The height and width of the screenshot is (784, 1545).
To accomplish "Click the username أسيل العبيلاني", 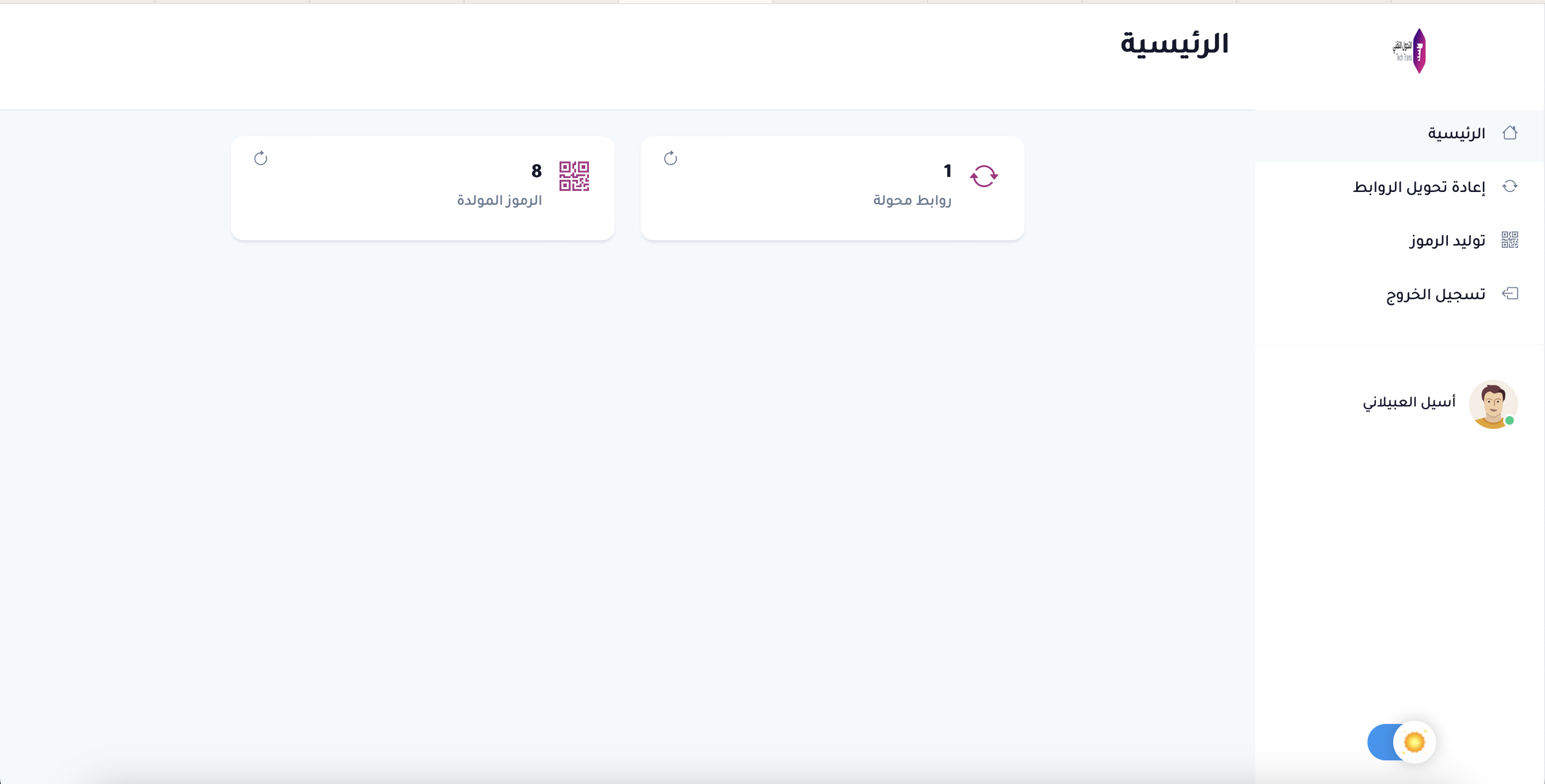I will point(1409,402).
